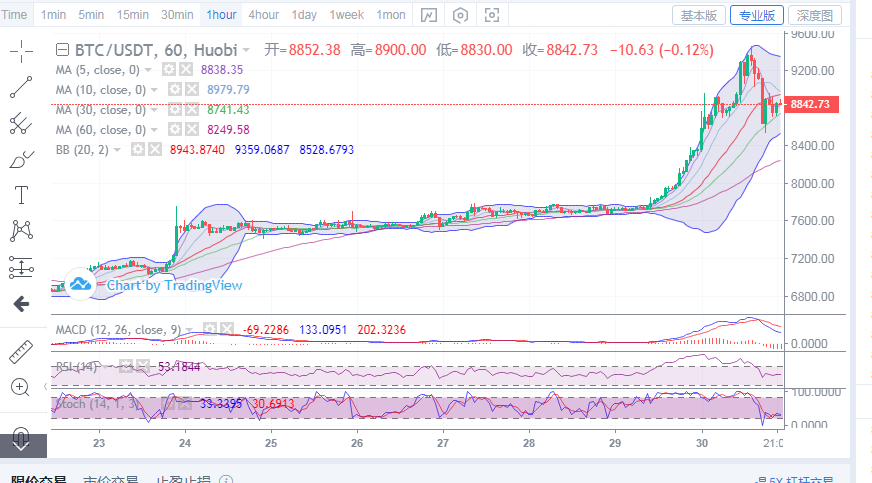Image resolution: width=872 pixels, height=483 pixels.
Task: Click the back arrow in left toolbar
Action: pyautogui.click(x=21, y=303)
